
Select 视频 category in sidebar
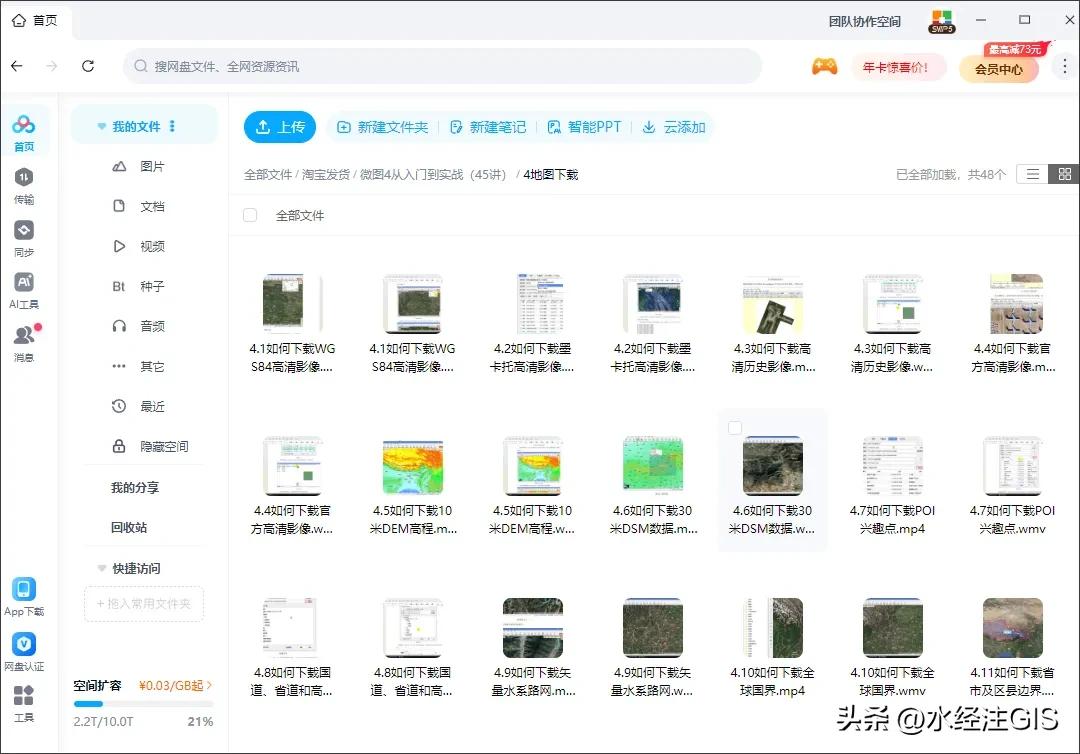point(152,246)
